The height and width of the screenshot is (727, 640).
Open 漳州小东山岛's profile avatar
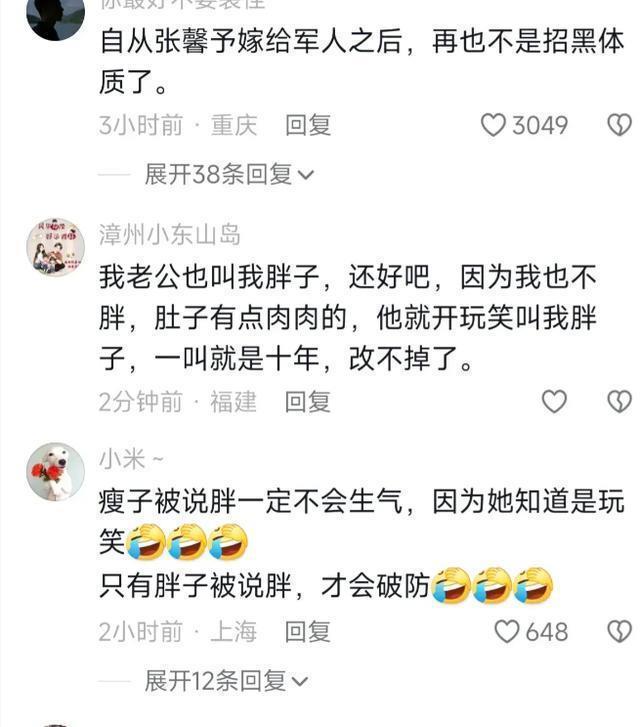click(x=56, y=247)
